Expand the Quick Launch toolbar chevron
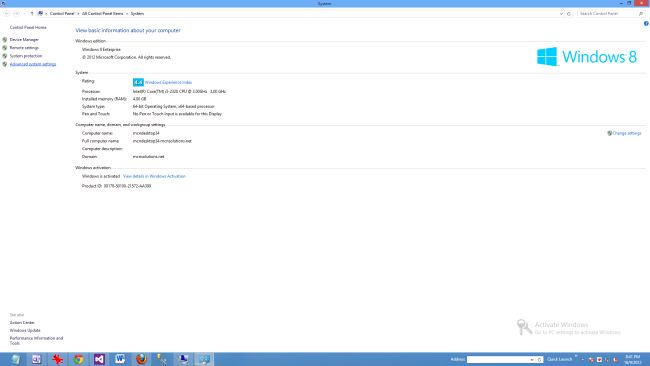Image resolution: width=650 pixels, height=366 pixels. click(576, 356)
